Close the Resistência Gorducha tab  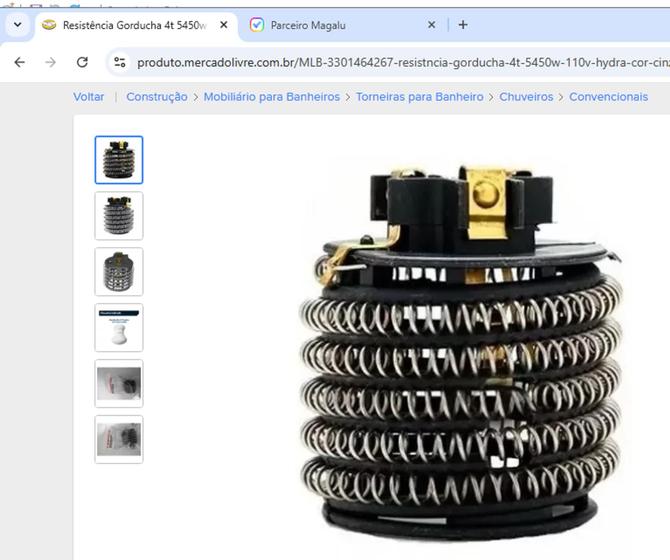[x=223, y=25]
